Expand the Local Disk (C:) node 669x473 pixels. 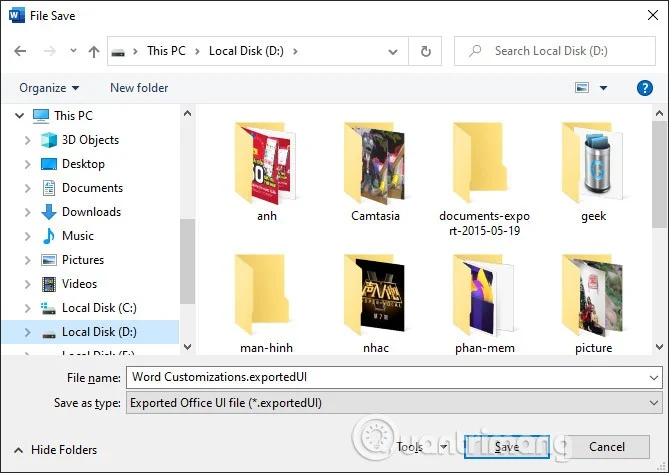click(28, 308)
